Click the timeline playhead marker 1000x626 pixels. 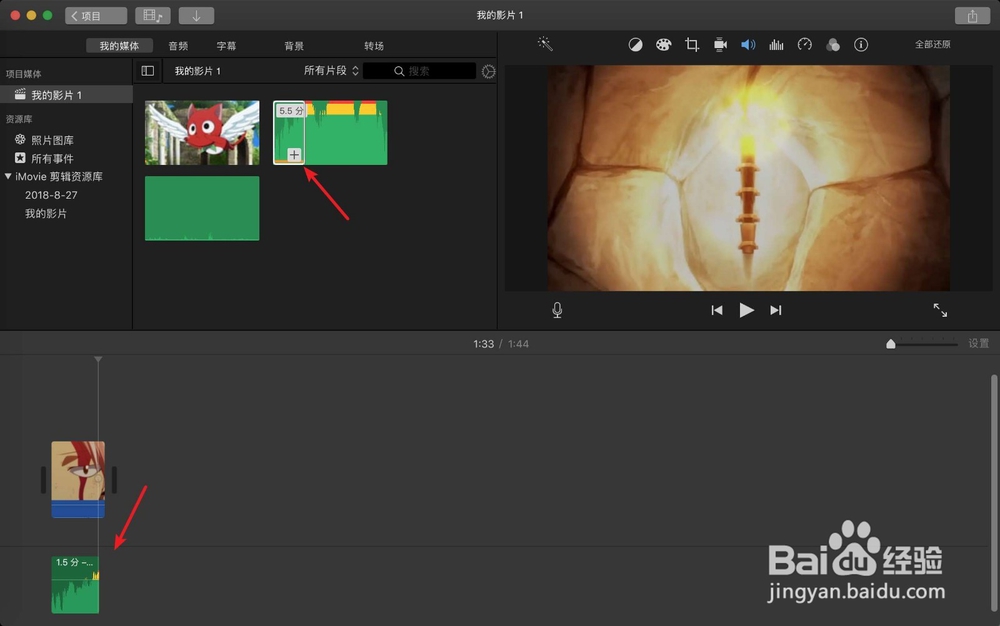pyautogui.click(x=98, y=360)
